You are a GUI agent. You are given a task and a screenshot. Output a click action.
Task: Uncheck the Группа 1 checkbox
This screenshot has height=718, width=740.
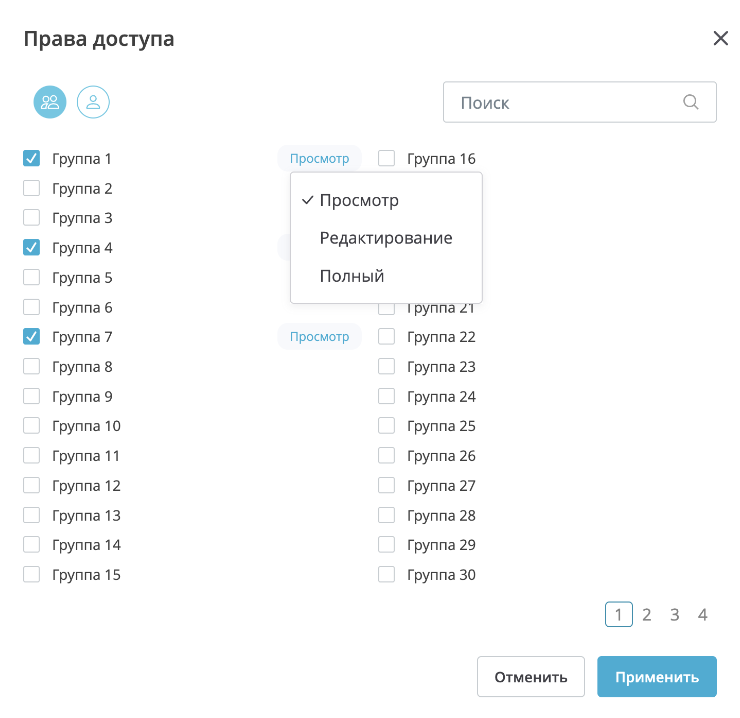click(x=32, y=158)
